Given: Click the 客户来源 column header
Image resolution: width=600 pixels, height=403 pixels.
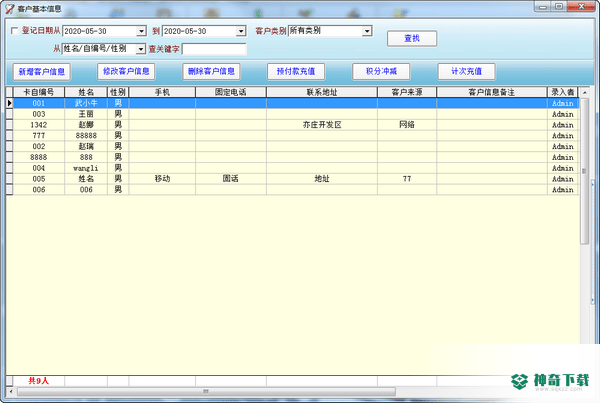Looking at the screenshot, I should point(407,92).
